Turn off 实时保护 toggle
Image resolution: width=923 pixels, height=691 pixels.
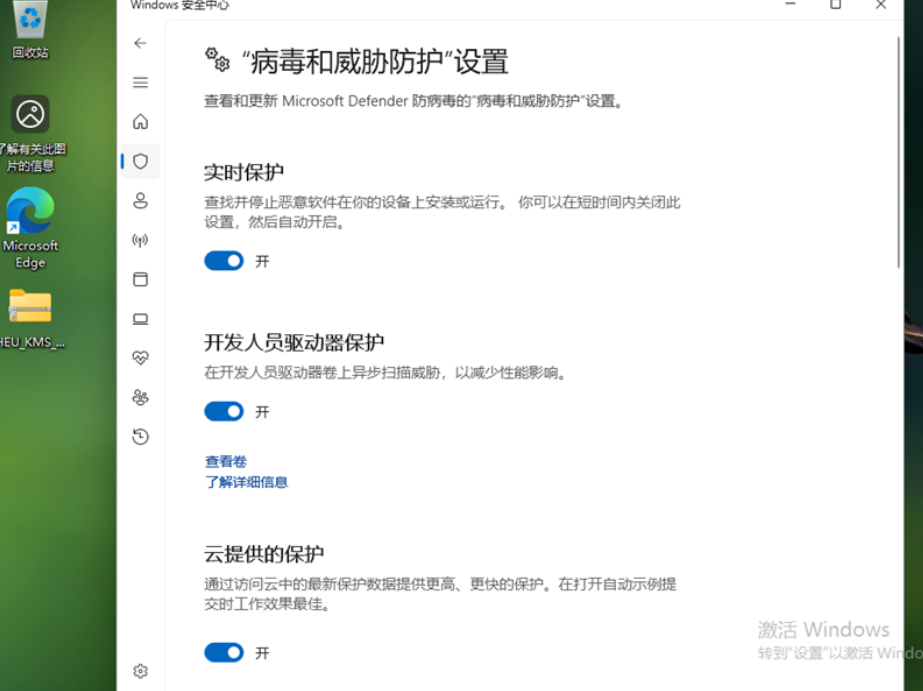[224, 260]
